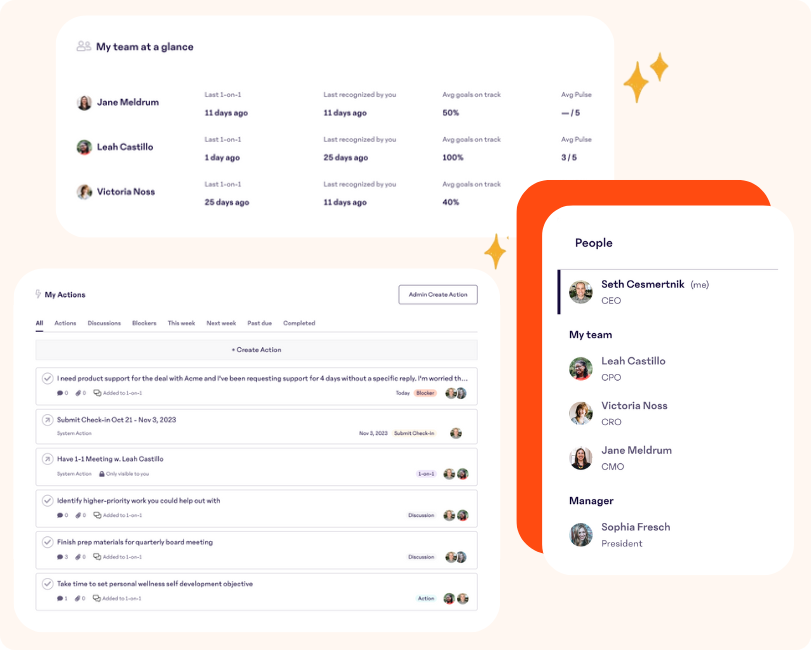Mark the Acme product support action complete
The height and width of the screenshot is (650, 811).
click(x=47, y=378)
